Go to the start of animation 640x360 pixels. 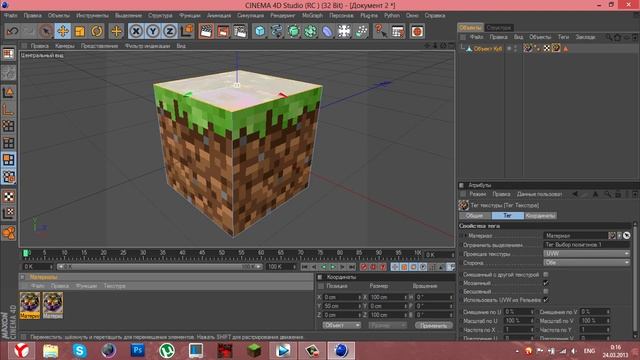(304, 267)
